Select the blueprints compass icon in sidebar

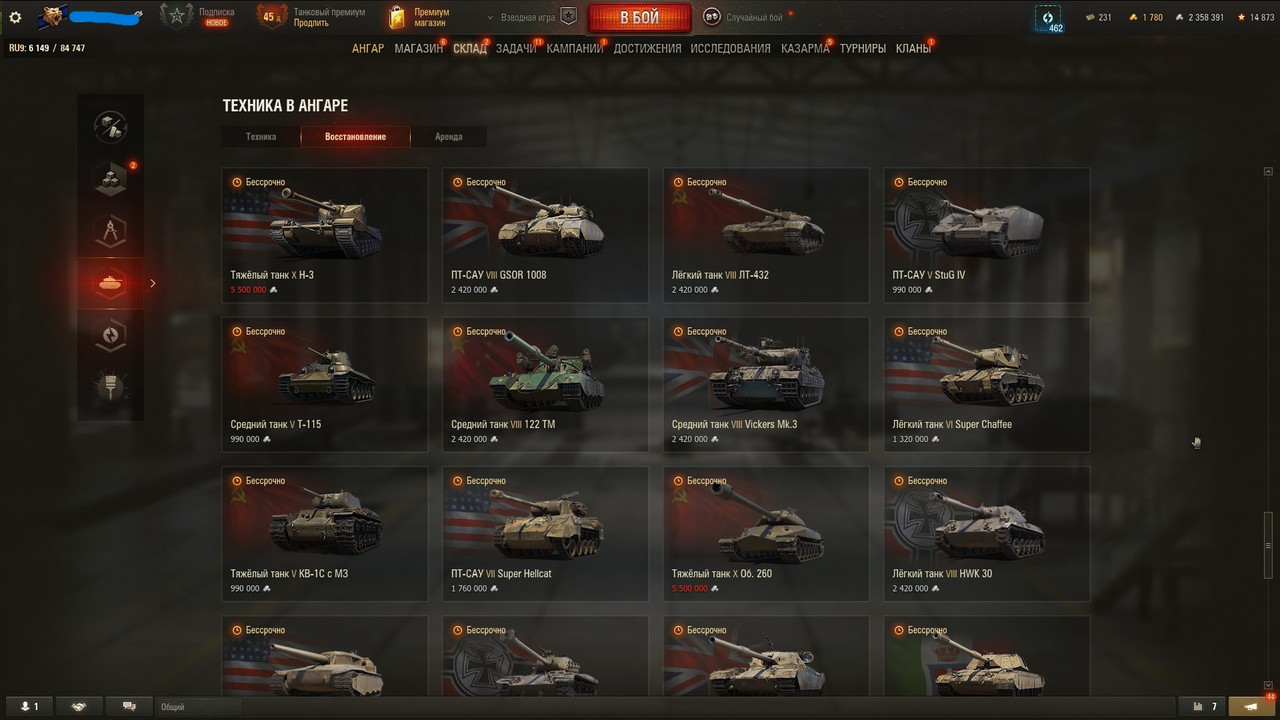click(x=110, y=232)
